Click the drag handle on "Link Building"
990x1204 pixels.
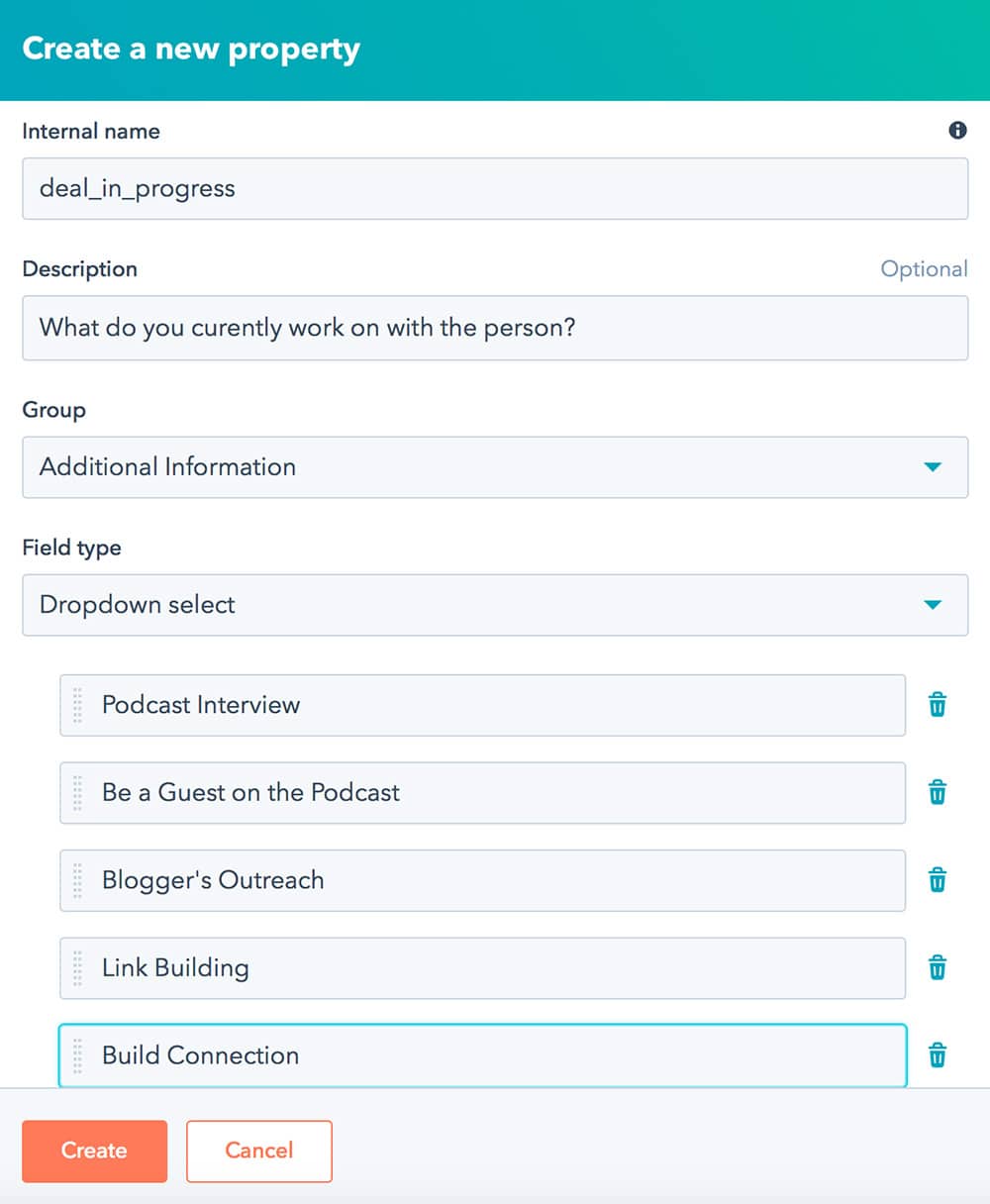77,967
